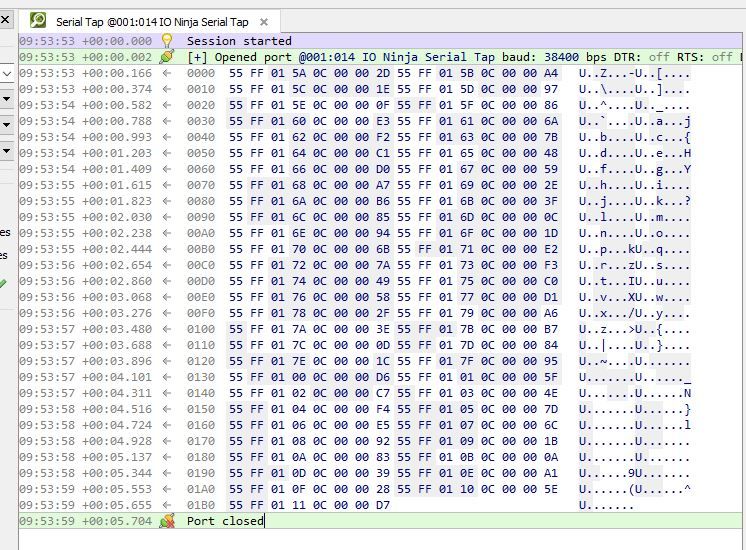Click ASCII text 'U......(U......^'
Image resolution: width=746 pixels, height=550 pixels.
pyautogui.click(x=634, y=489)
